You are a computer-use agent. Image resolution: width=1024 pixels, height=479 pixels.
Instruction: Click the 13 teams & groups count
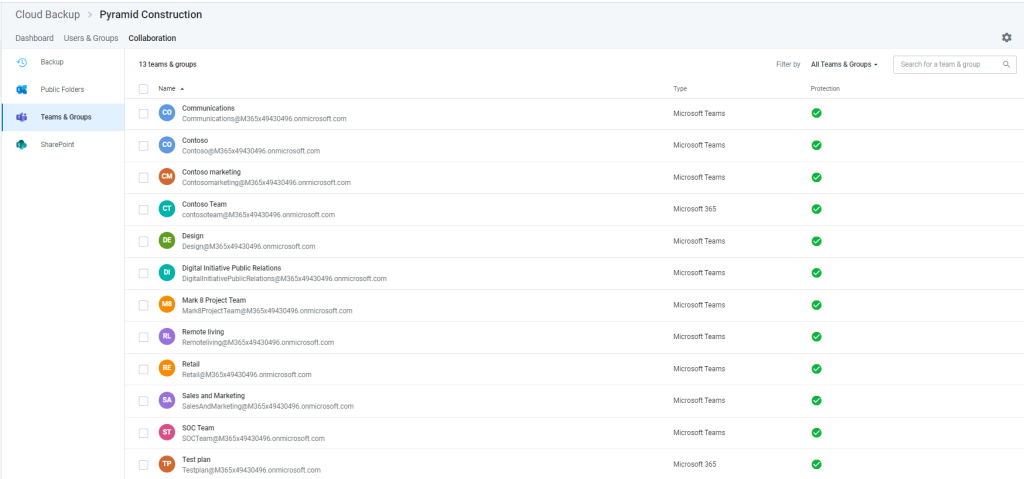coord(168,65)
